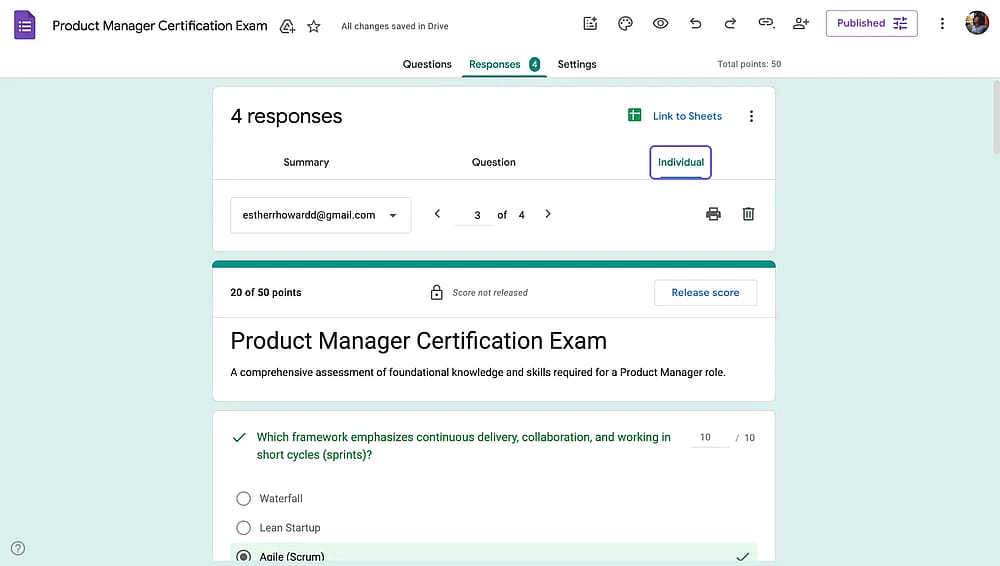
Task: Click the score not released lock icon
Action: click(436, 292)
